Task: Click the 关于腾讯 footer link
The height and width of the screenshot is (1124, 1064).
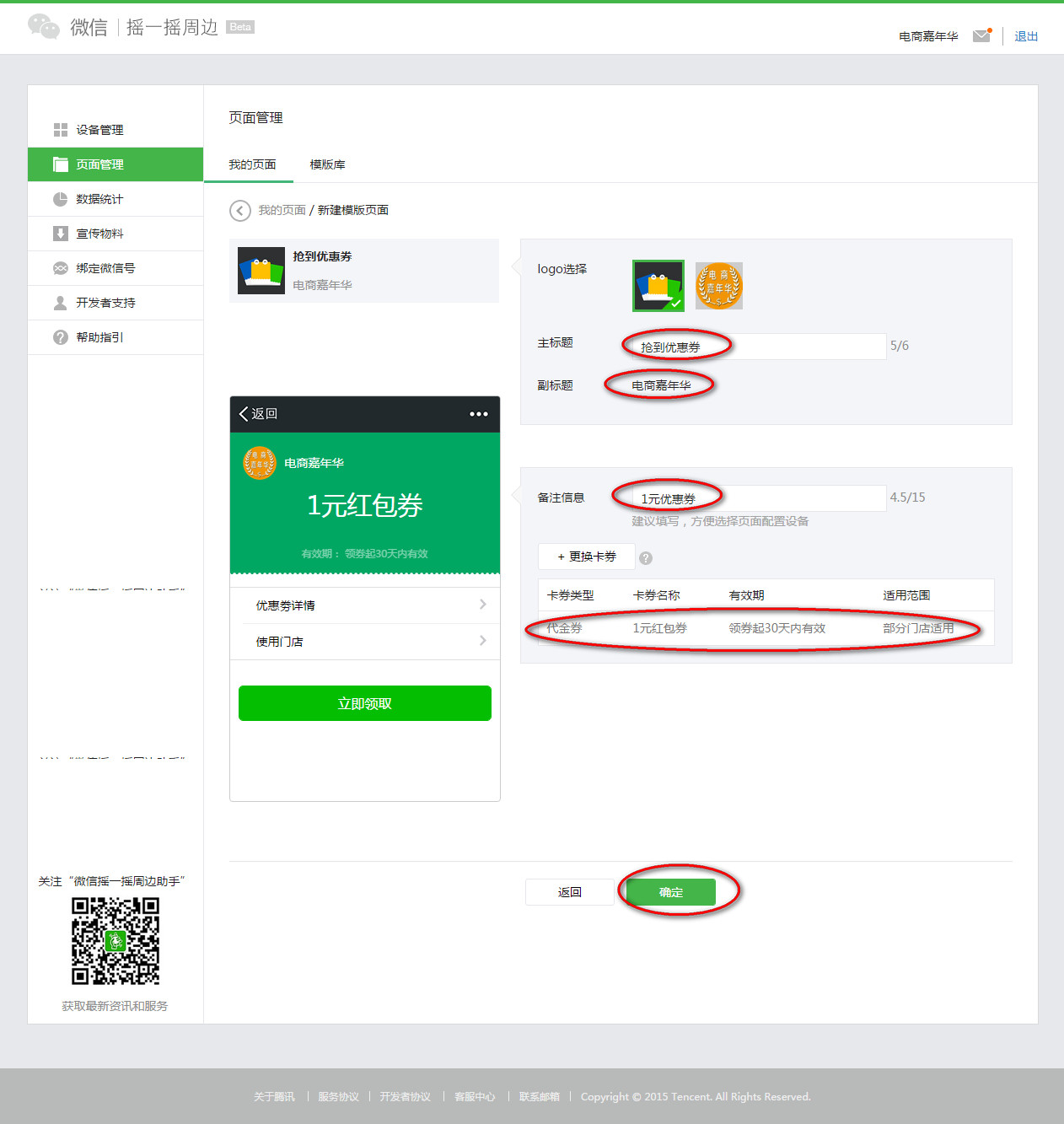Action: 274,1097
